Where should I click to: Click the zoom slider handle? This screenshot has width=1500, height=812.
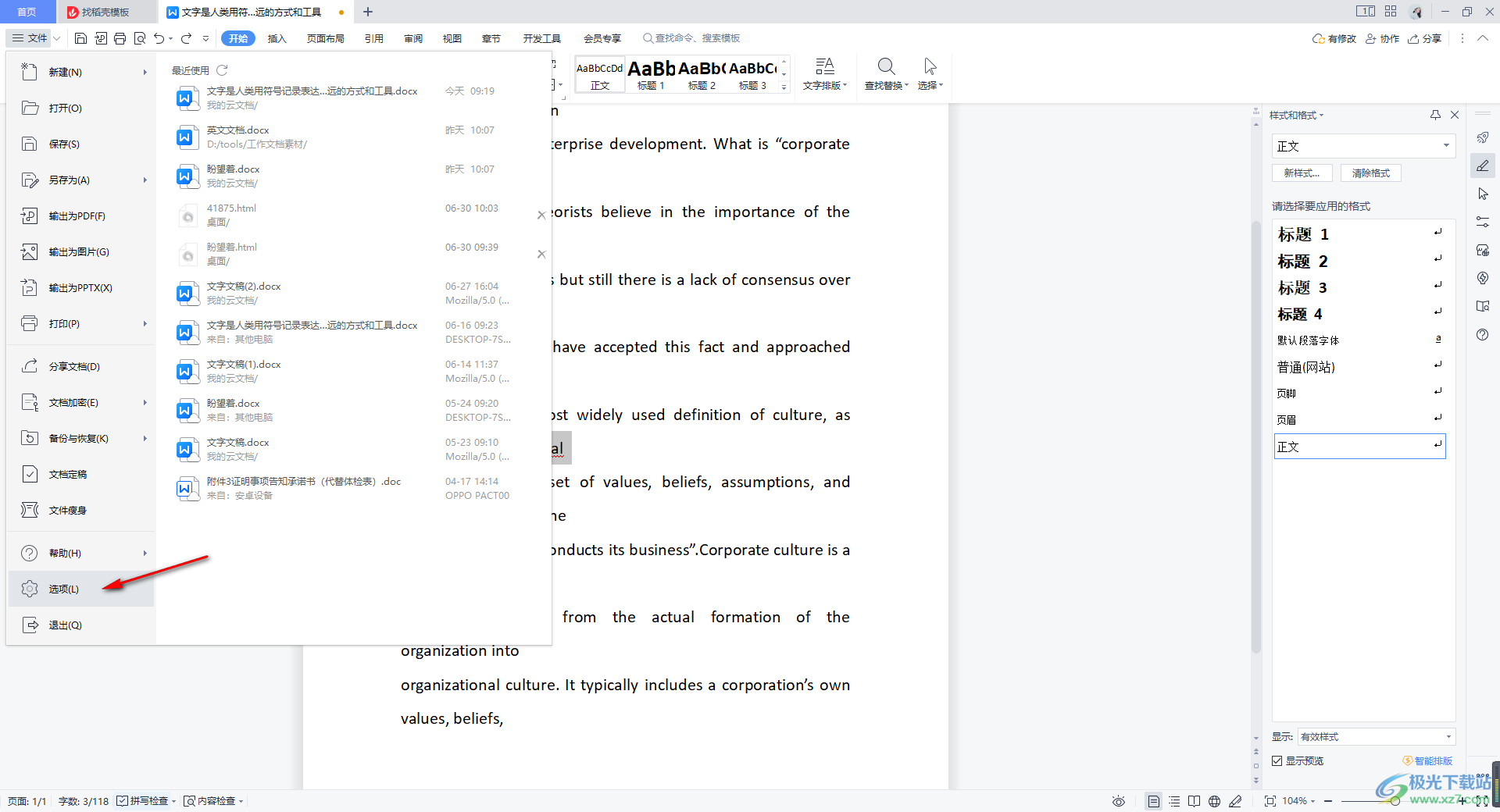tap(1395, 801)
